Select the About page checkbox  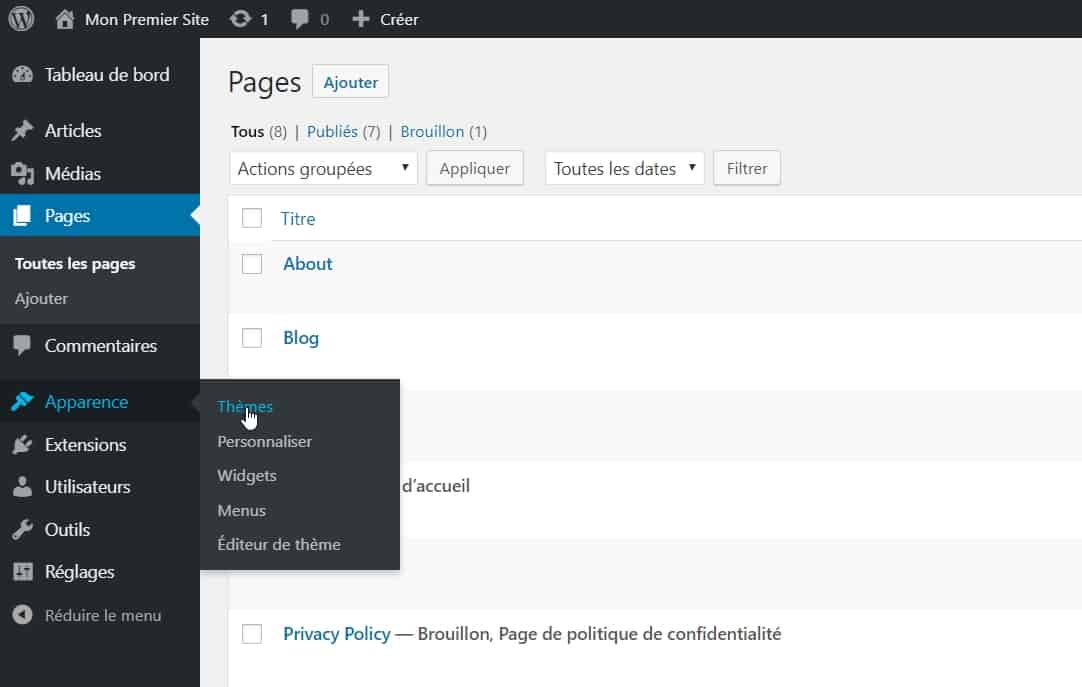(252, 263)
